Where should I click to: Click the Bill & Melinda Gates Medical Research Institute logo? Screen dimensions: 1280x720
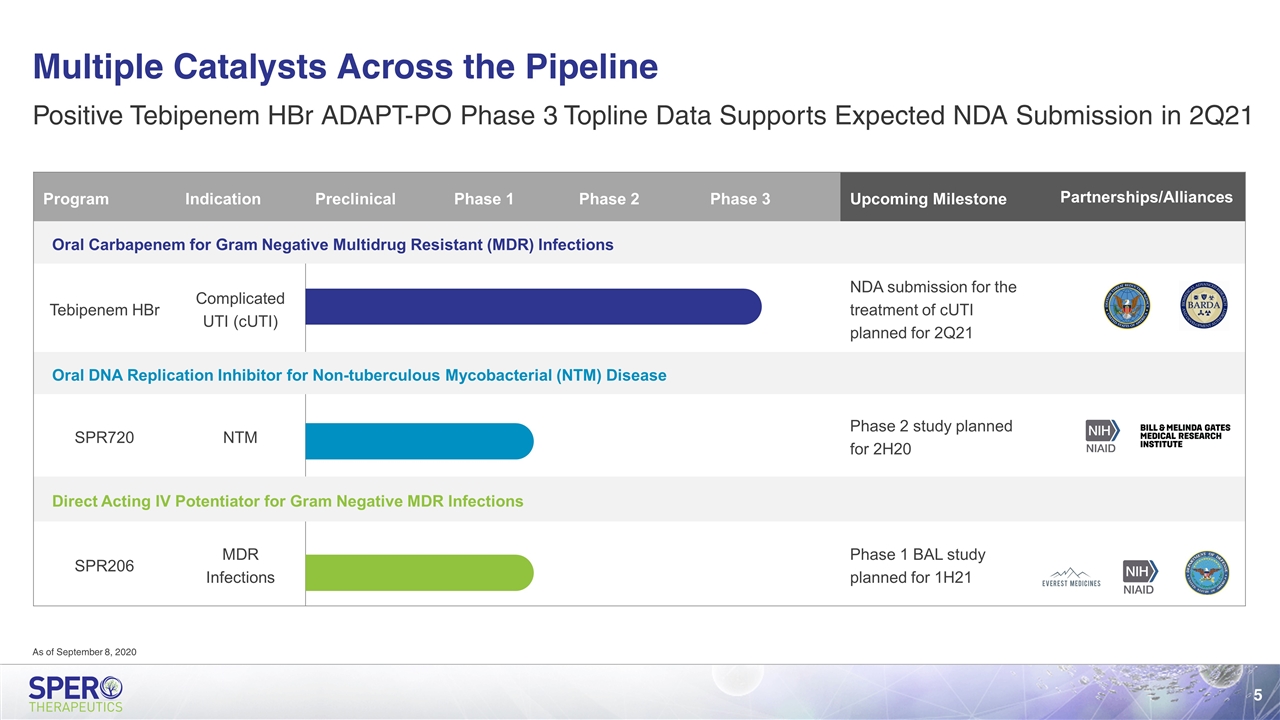pyautogui.click(x=1185, y=435)
